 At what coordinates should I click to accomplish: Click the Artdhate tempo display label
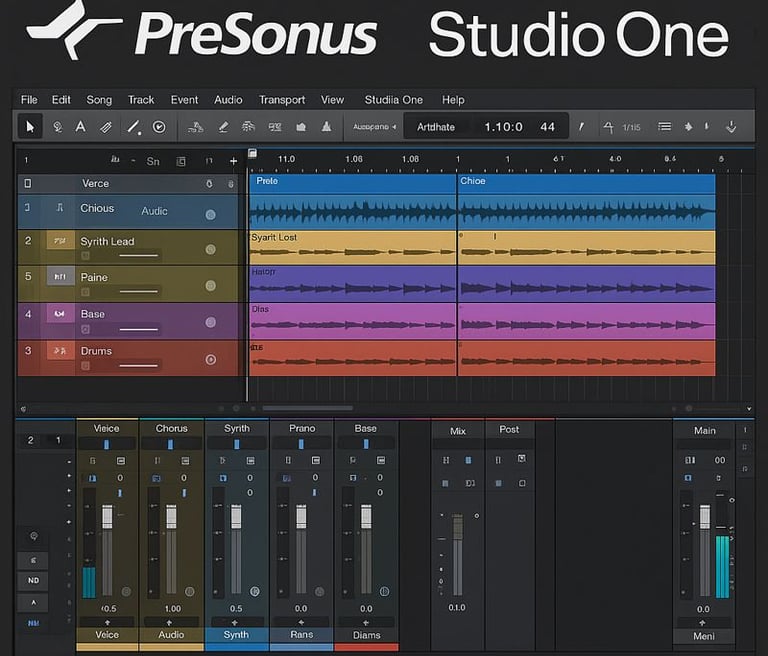(435, 127)
